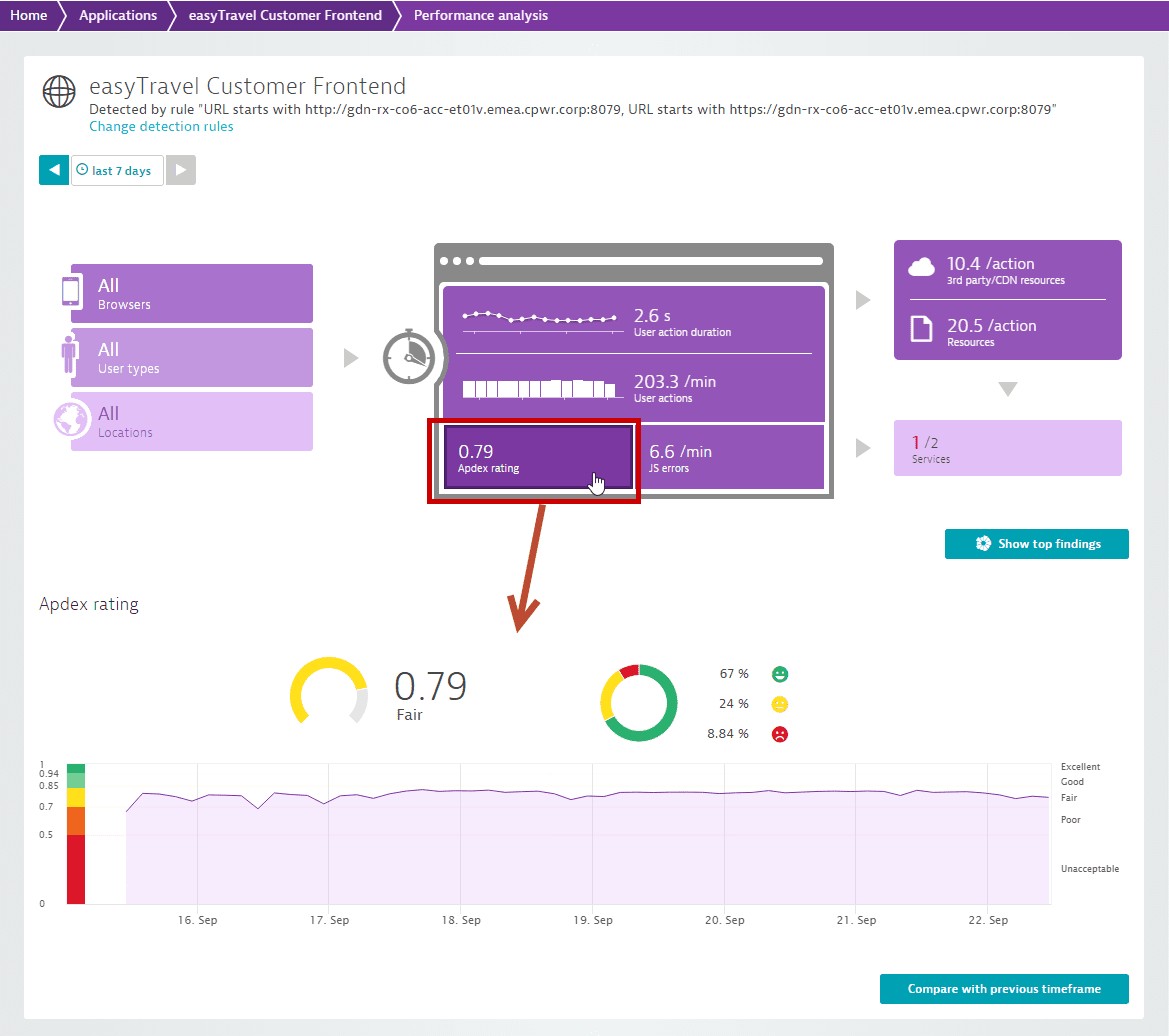The height and width of the screenshot is (1036, 1169).
Task: Click the 18. Sep chart date label
Action: pos(461,920)
